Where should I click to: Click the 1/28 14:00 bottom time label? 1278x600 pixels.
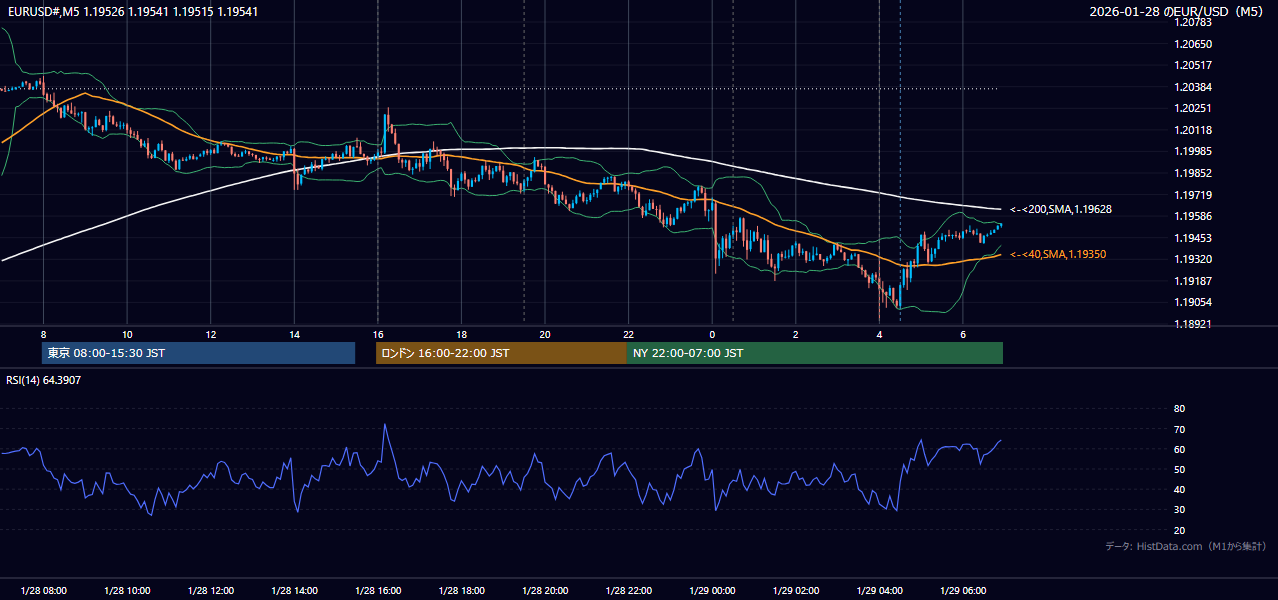294,590
